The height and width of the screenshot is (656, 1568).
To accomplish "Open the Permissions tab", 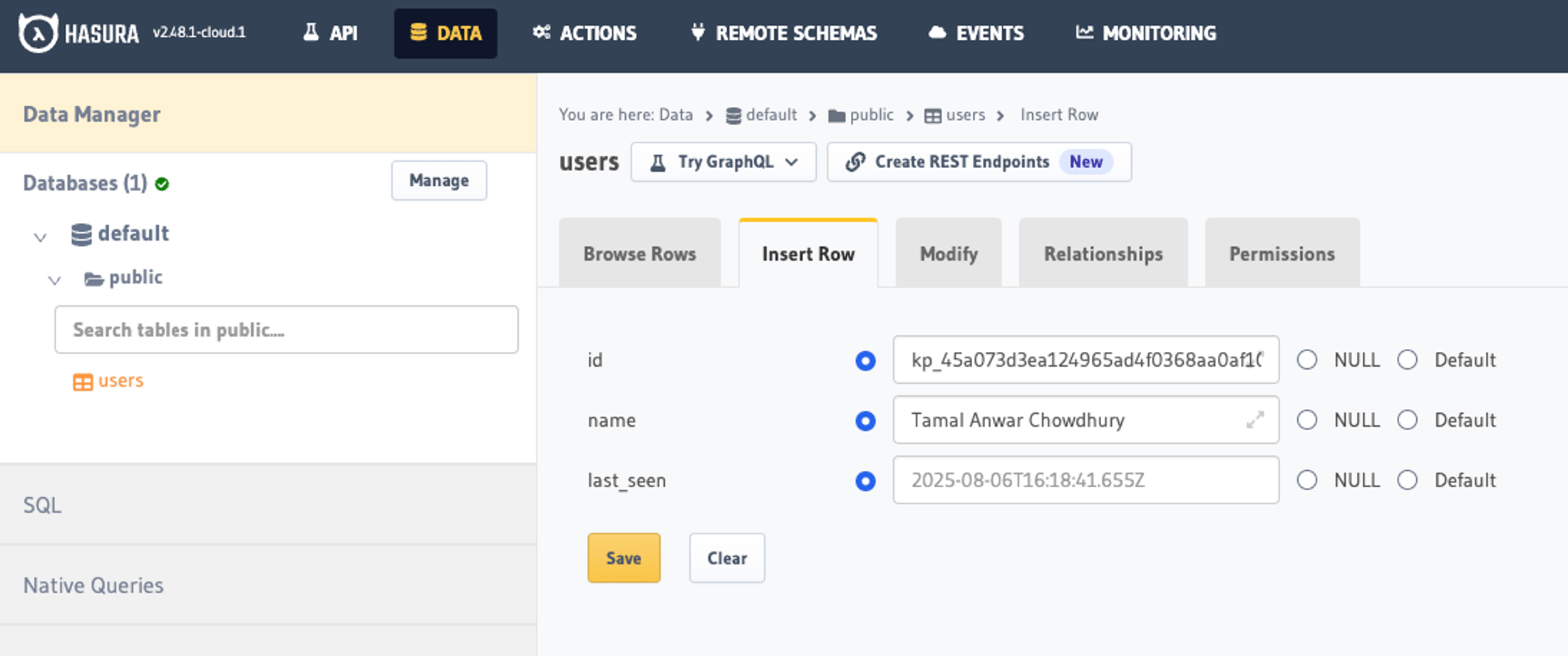I will pyautogui.click(x=1281, y=253).
